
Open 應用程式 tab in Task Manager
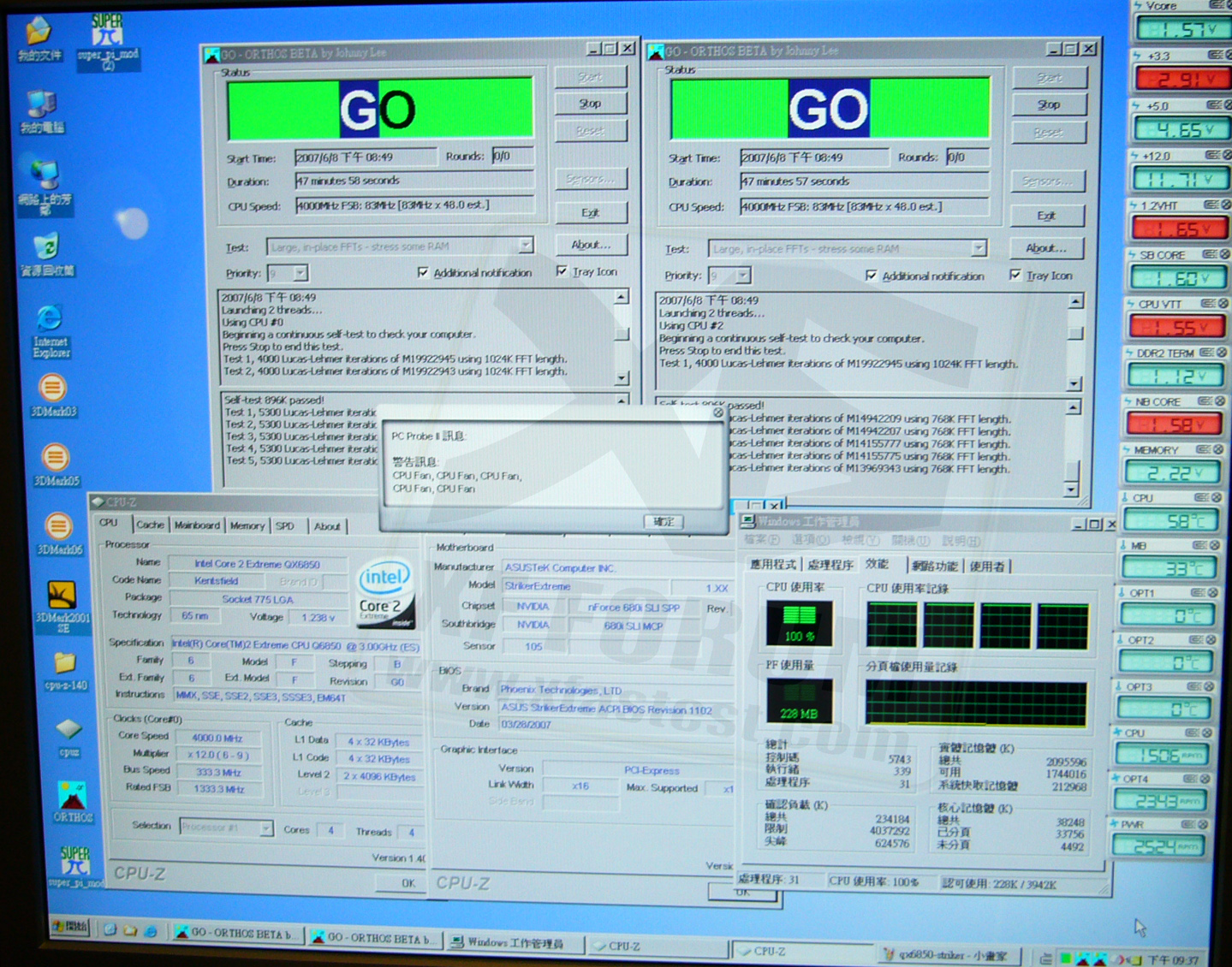(772, 565)
